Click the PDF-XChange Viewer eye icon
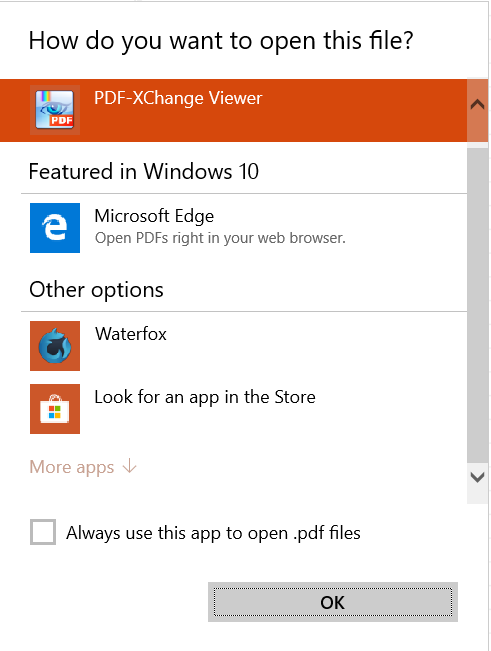The width and height of the screenshot is (491, 651). pos(55,110)
